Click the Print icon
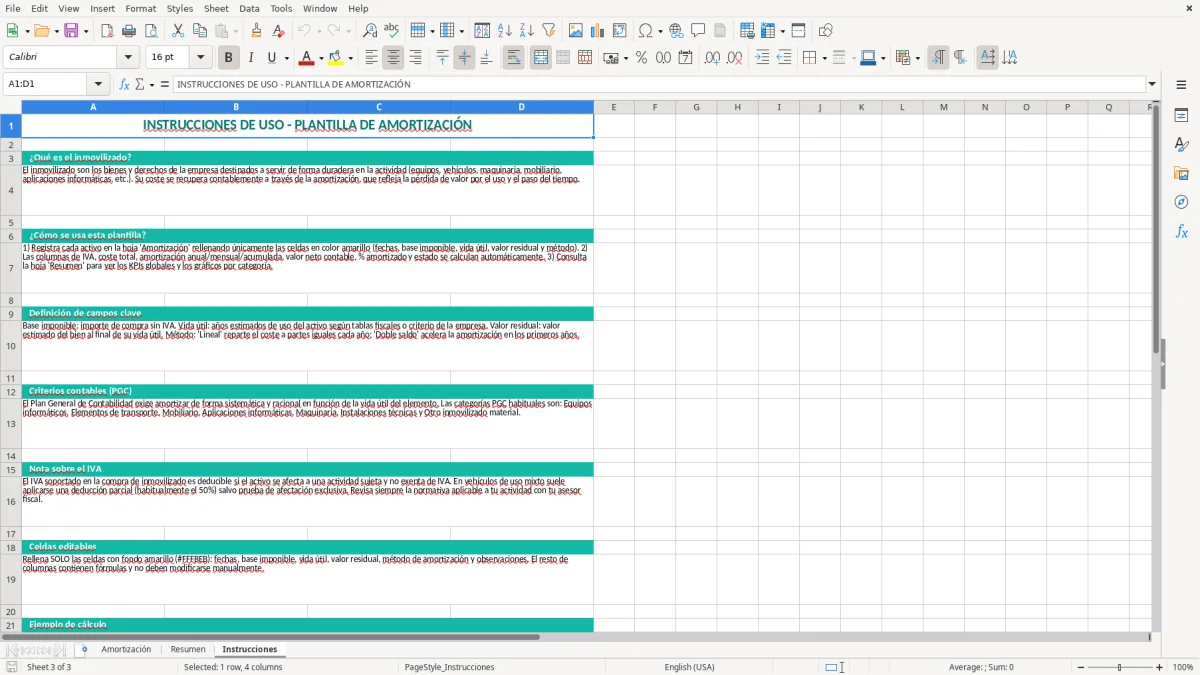Image resolution: width=1200 pixels, height=675 pixels. click(x=129, y=31)
